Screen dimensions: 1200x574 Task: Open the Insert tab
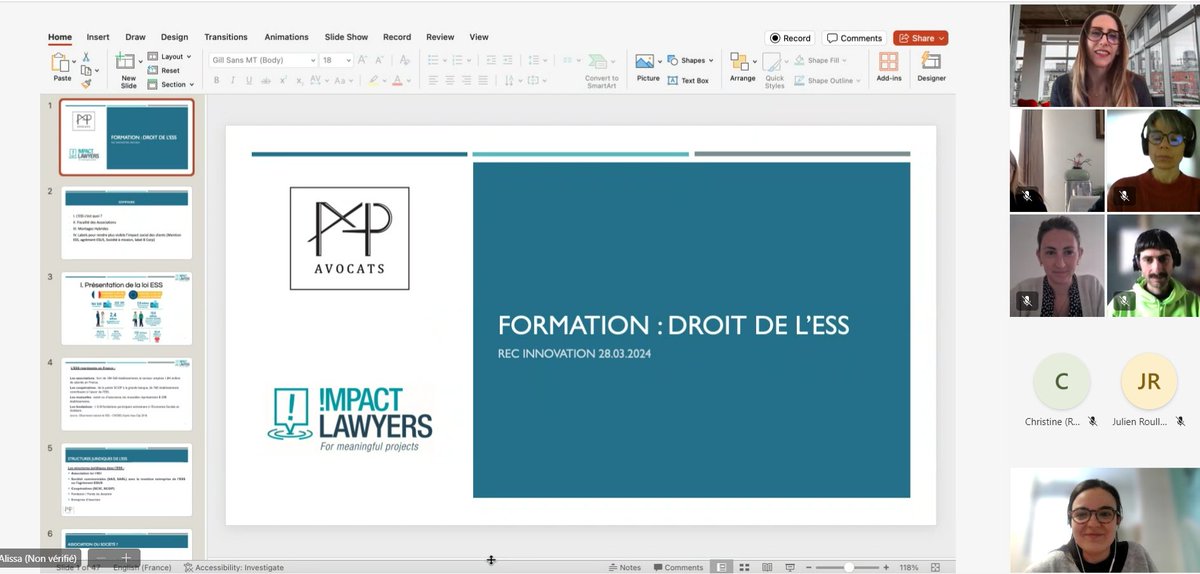pyautogui.click(x=98, y=37)
